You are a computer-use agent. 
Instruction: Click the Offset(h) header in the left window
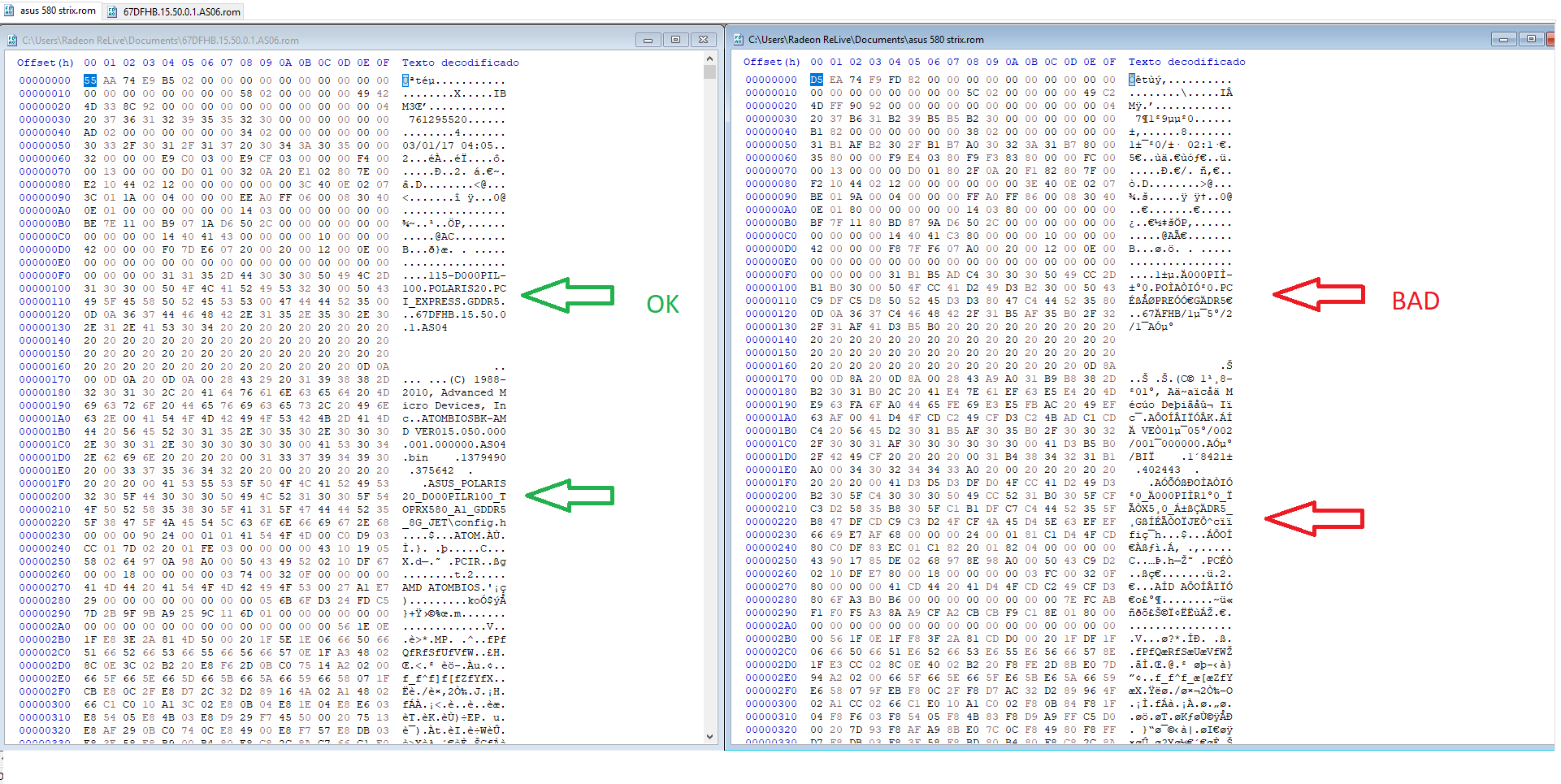pos(45,63)
